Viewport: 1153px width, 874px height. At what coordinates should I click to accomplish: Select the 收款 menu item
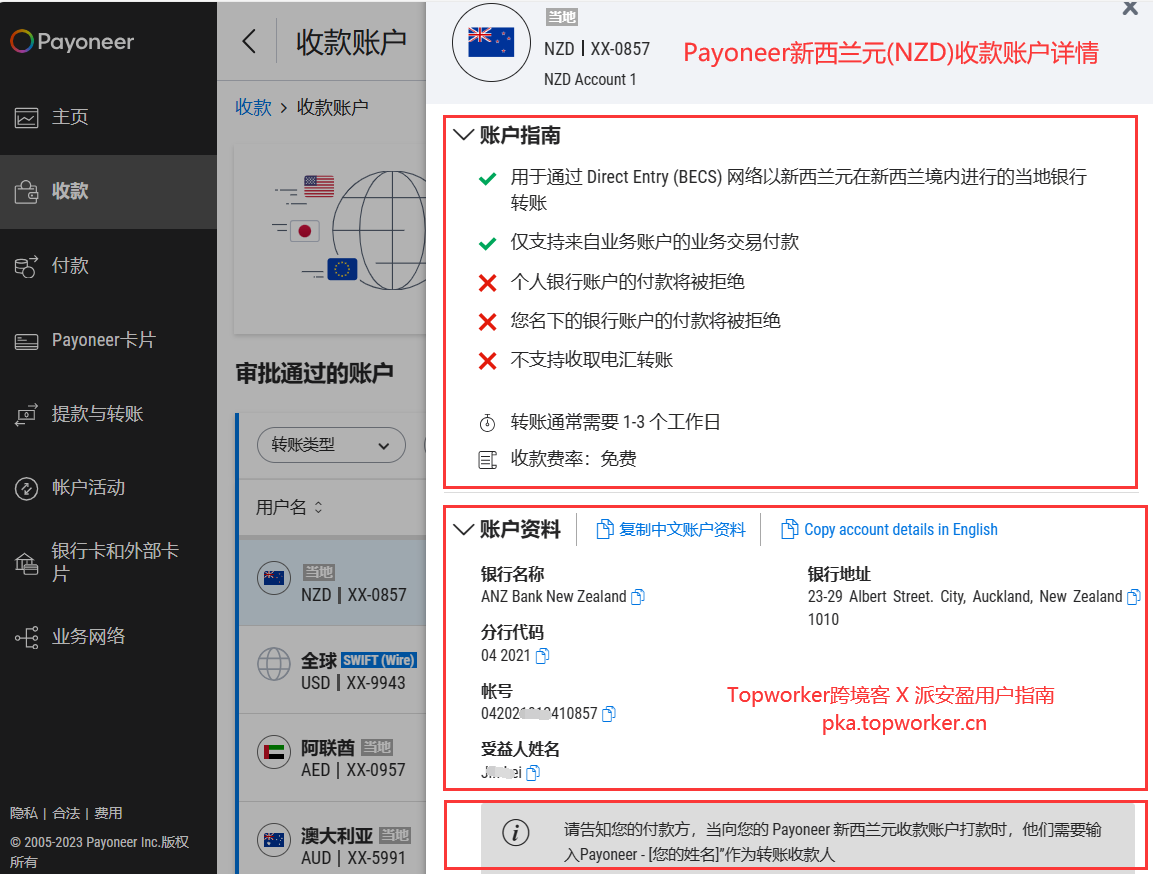[108, 191]
